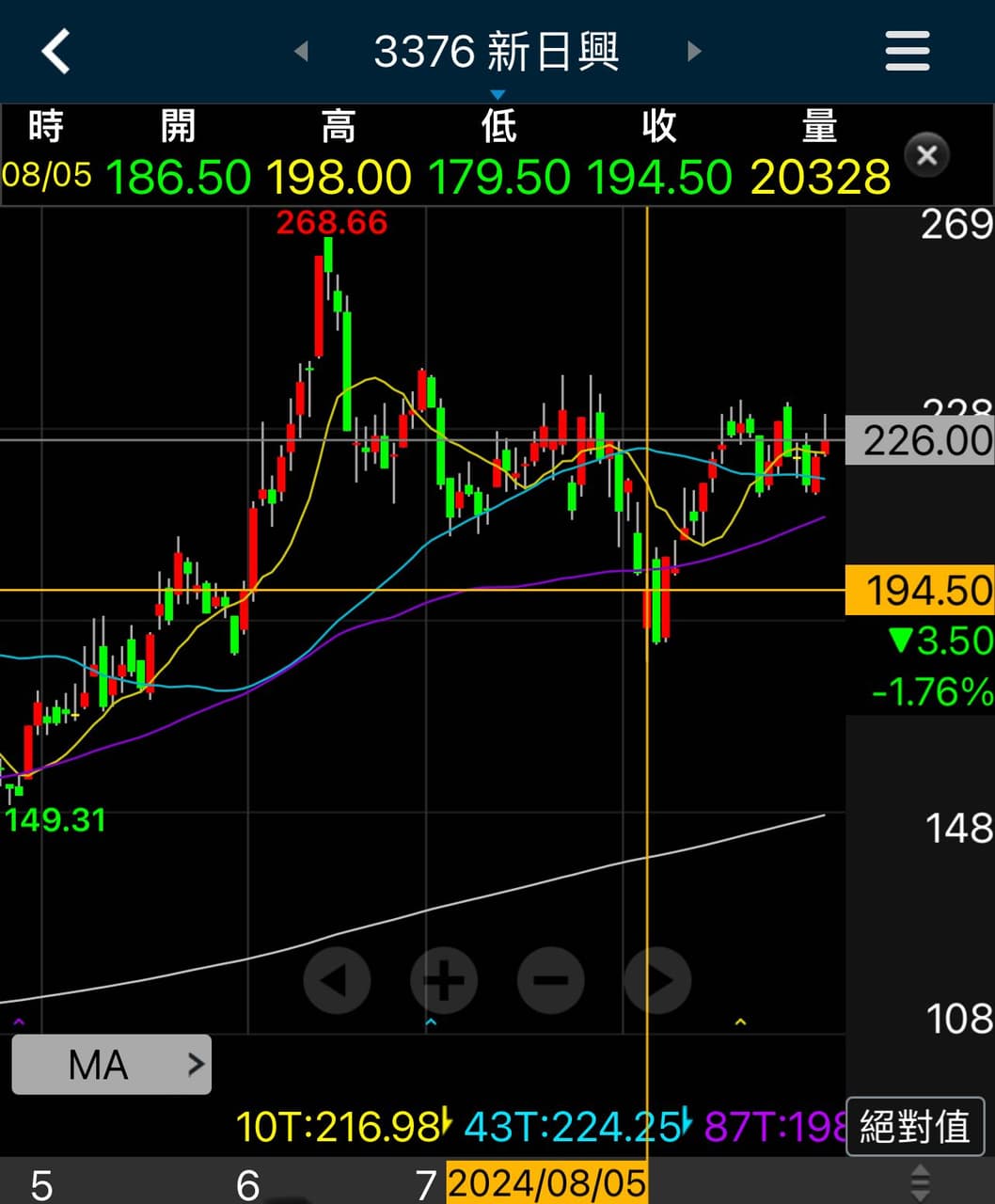Select the 87T moving average label

pyautogui.click(x=773, y=1126)
